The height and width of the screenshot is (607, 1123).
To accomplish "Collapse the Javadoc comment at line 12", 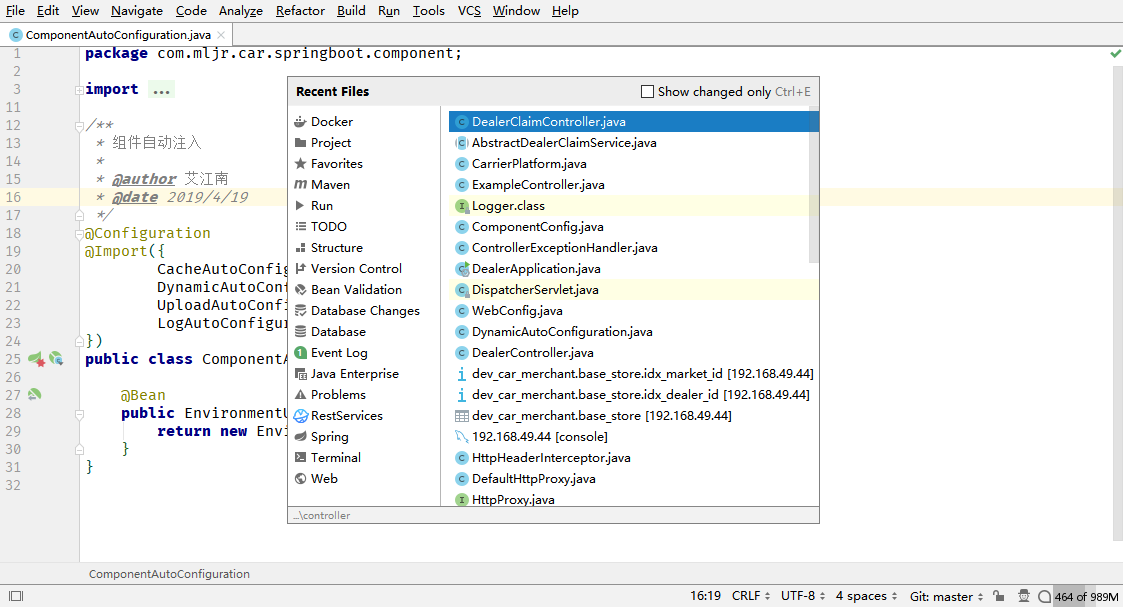I will tap(79, 126).
